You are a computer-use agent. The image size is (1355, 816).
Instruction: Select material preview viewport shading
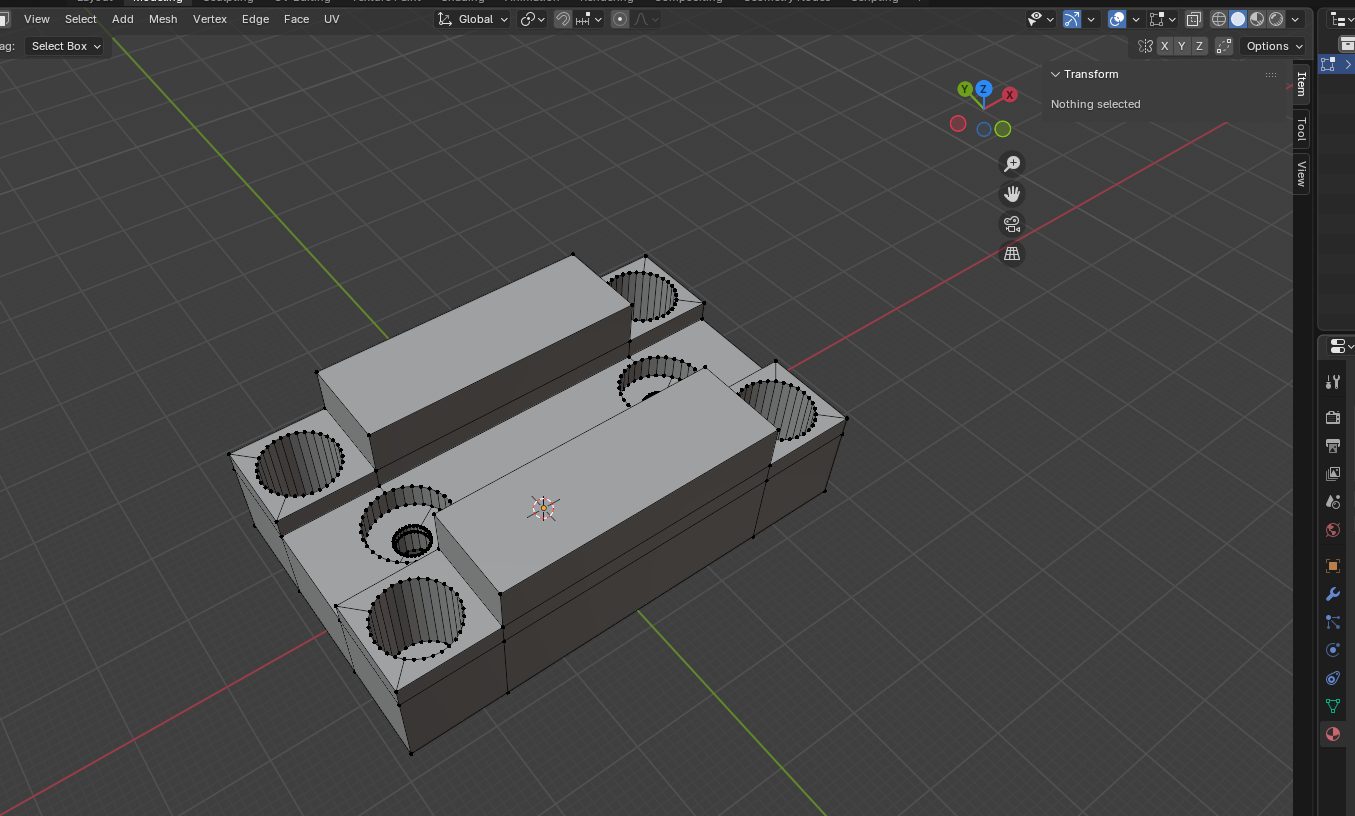coord(1257,19)
